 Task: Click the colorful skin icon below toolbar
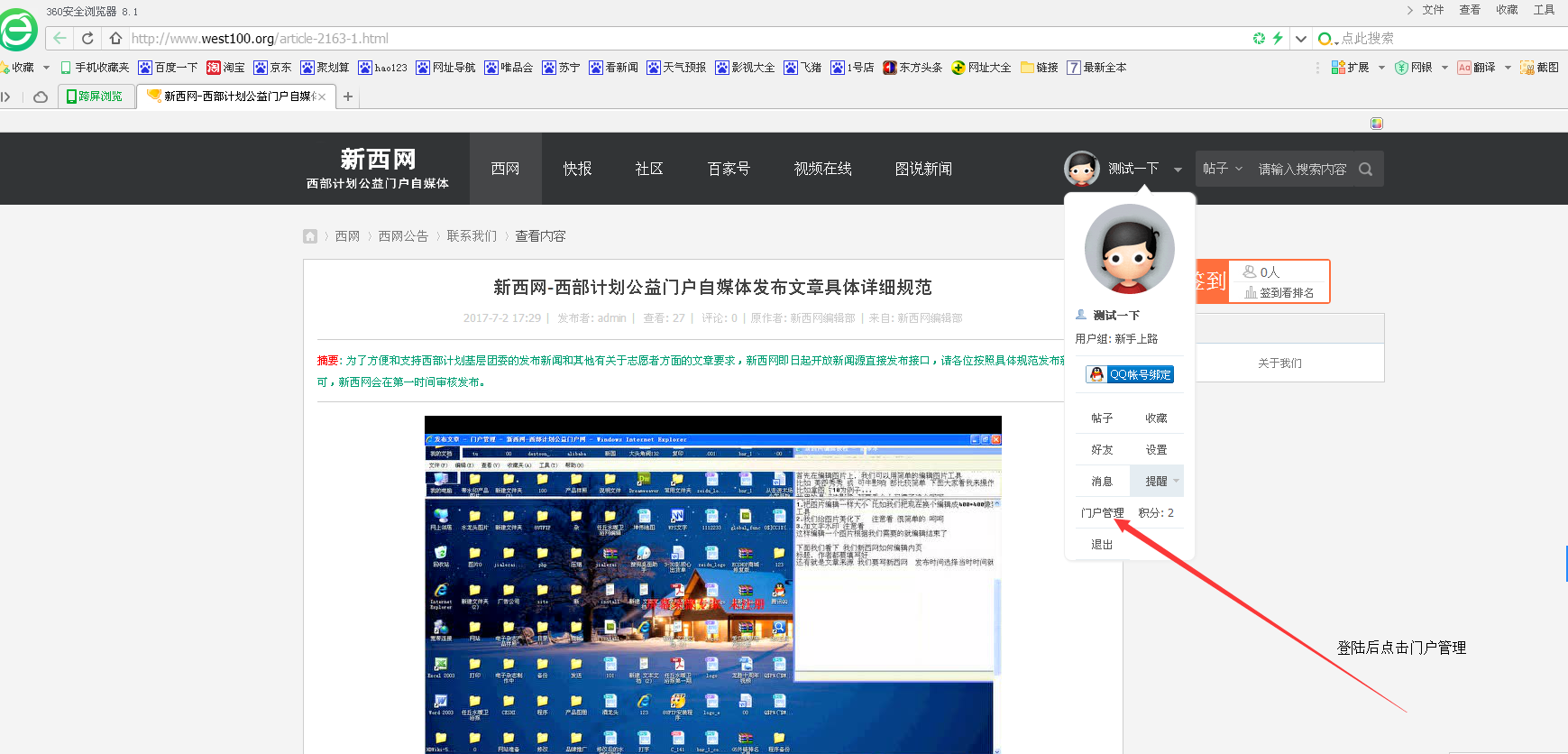pos(1377,123)
